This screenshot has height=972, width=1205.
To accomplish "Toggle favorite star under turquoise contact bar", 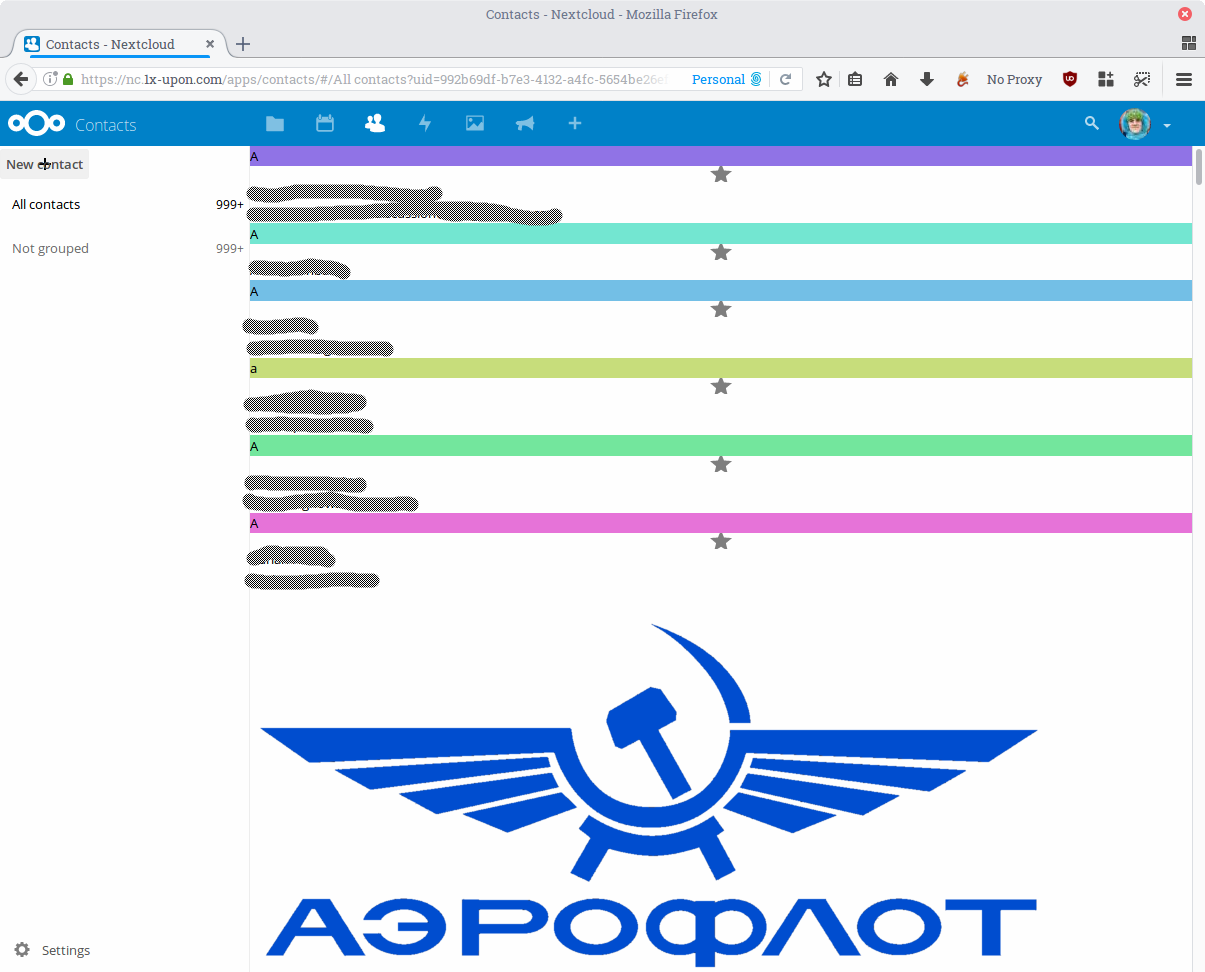I will [x=721, y=252].
